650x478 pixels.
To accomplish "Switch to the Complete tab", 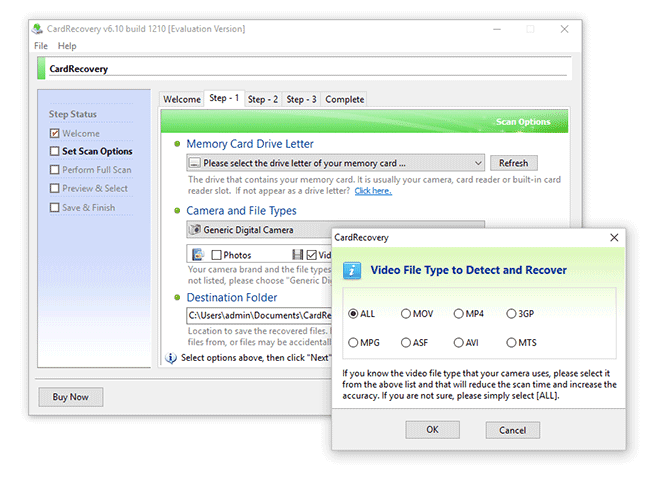I will pos(344,99).
